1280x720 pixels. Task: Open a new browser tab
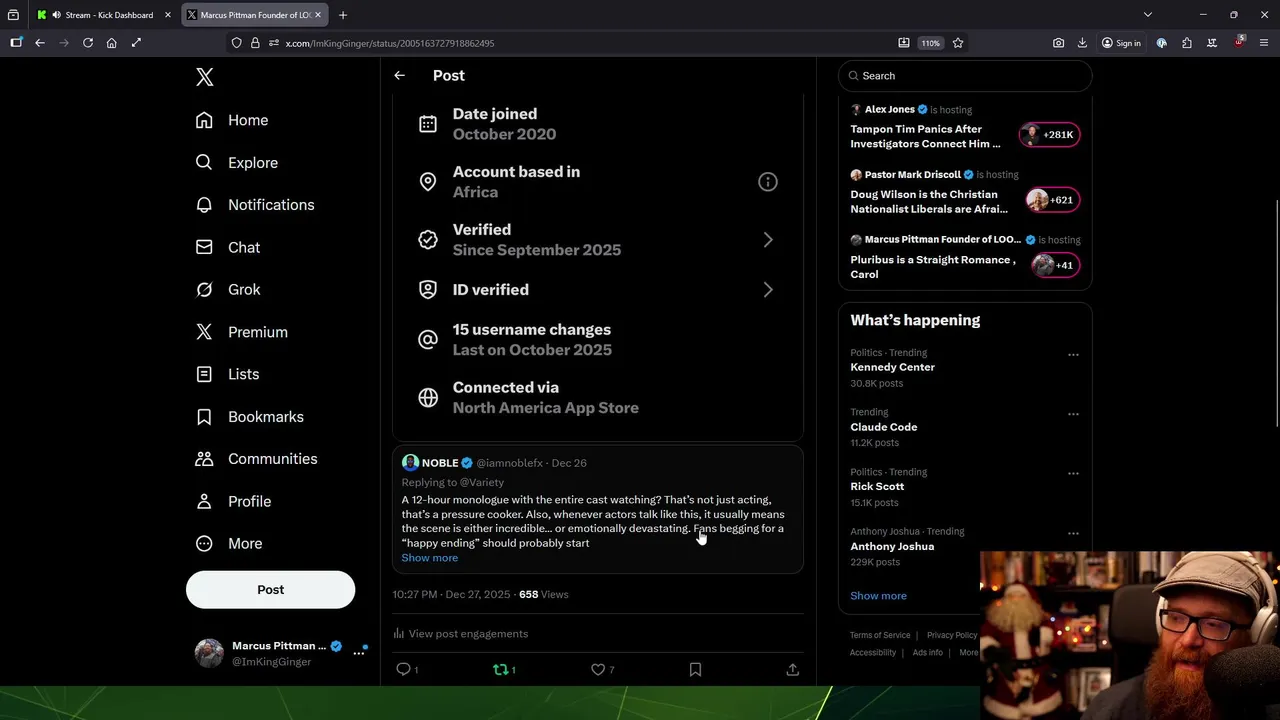(x=342, y=15)
